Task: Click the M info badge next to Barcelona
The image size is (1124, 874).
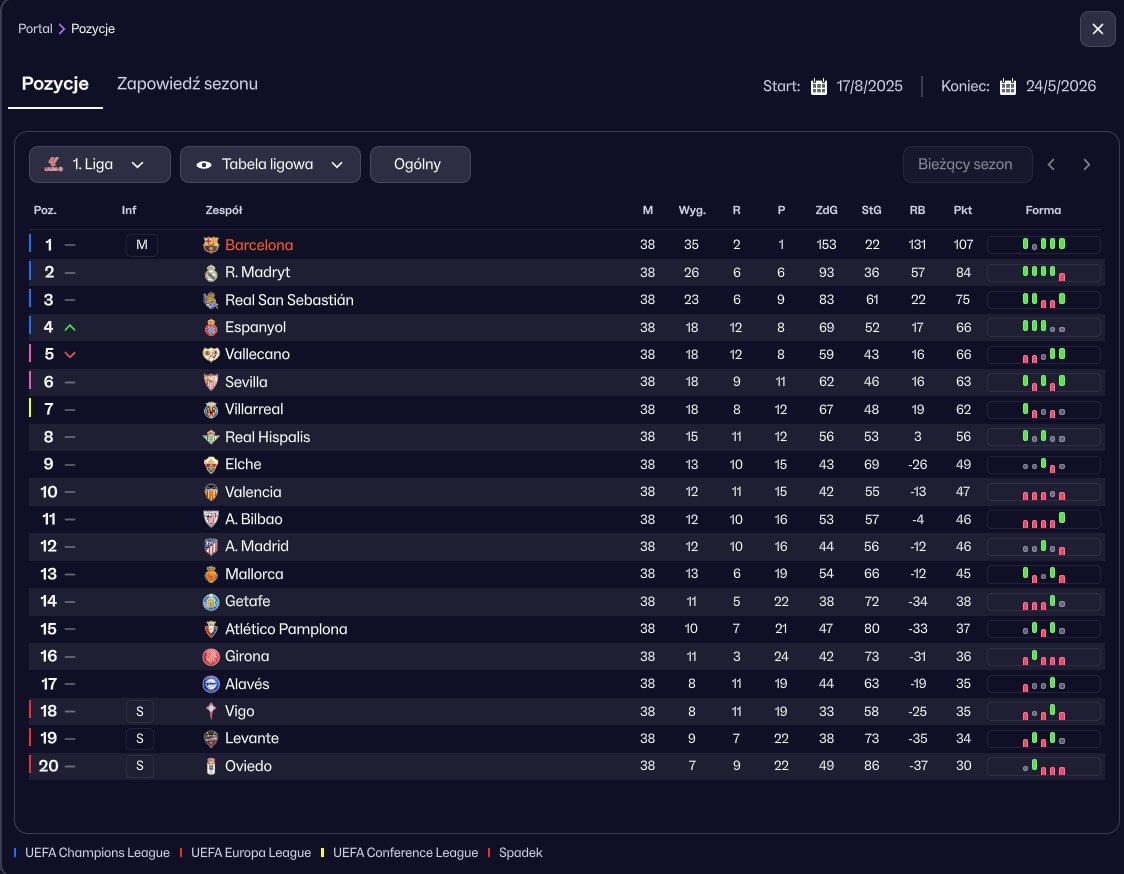Action: coord(141,245)
